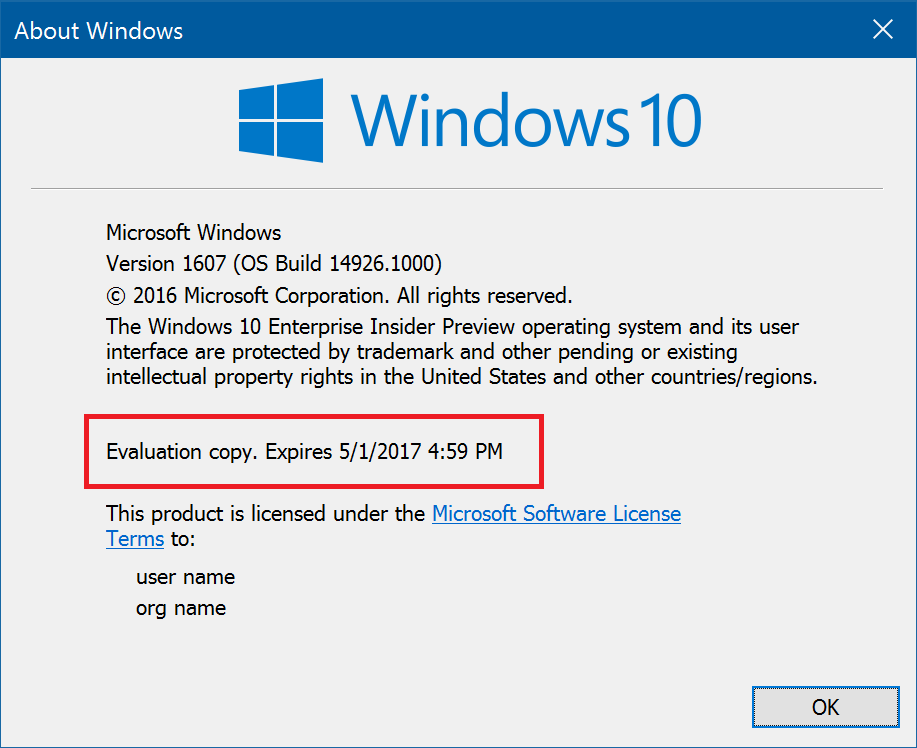Click the org name license entry
917x748 pixels.
click(181, 608)
